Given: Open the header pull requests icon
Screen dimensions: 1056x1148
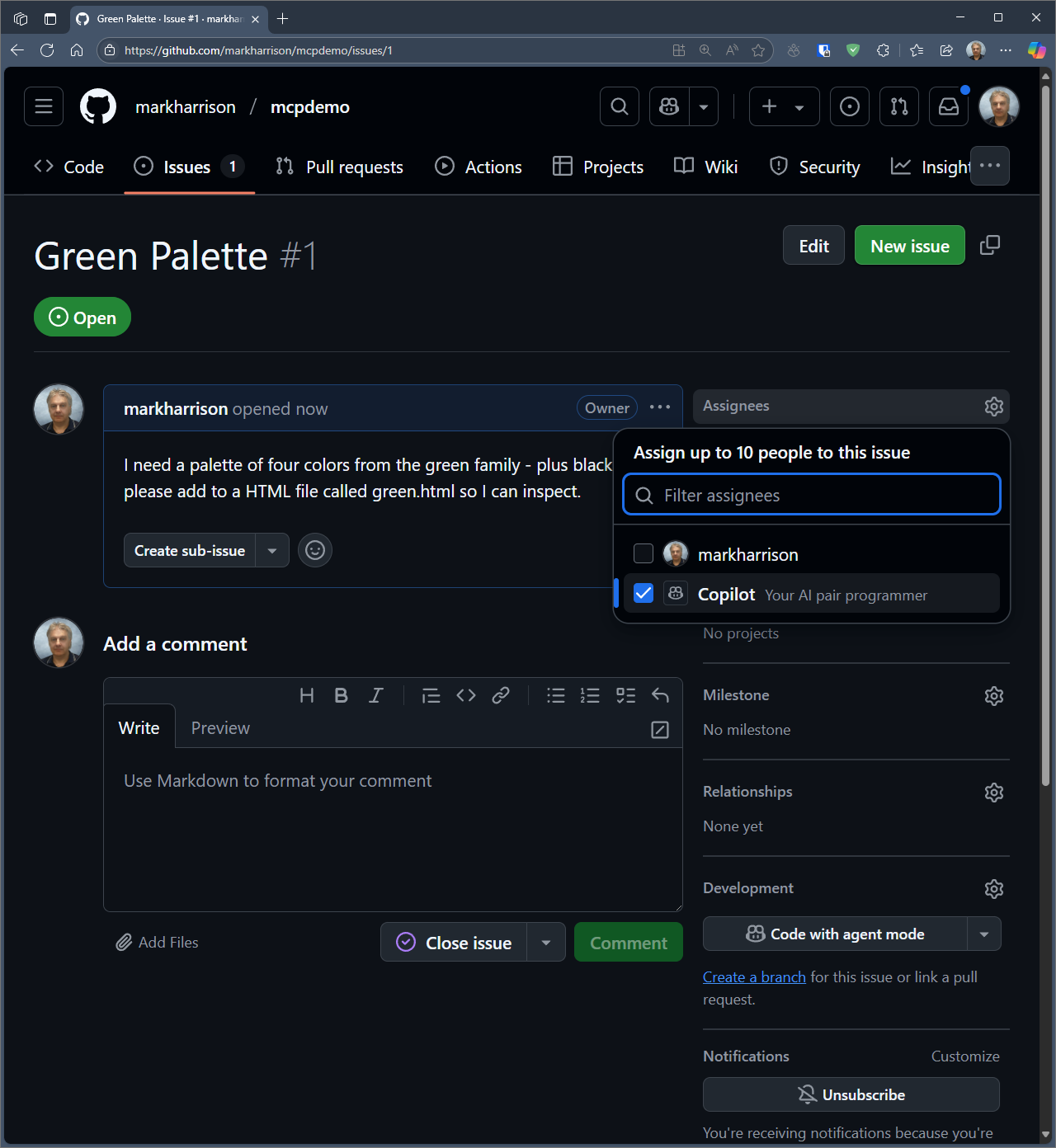Looking at the screenshot, I should 899,106.
